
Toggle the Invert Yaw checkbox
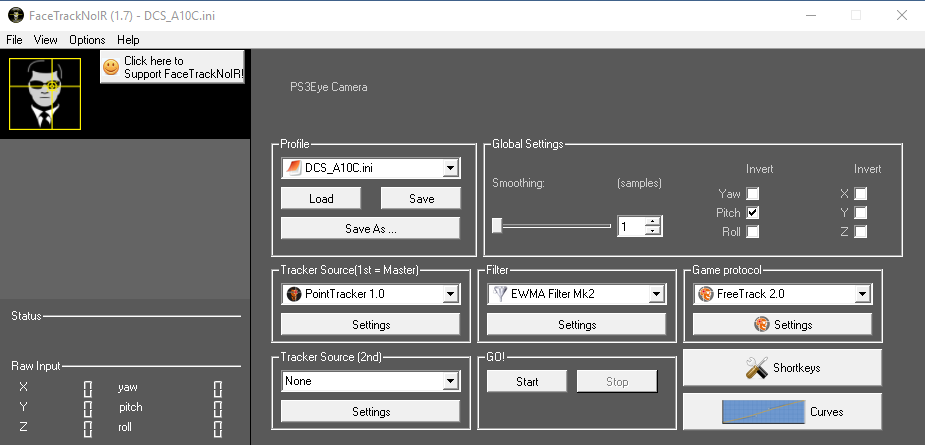(x=753, y=194)
